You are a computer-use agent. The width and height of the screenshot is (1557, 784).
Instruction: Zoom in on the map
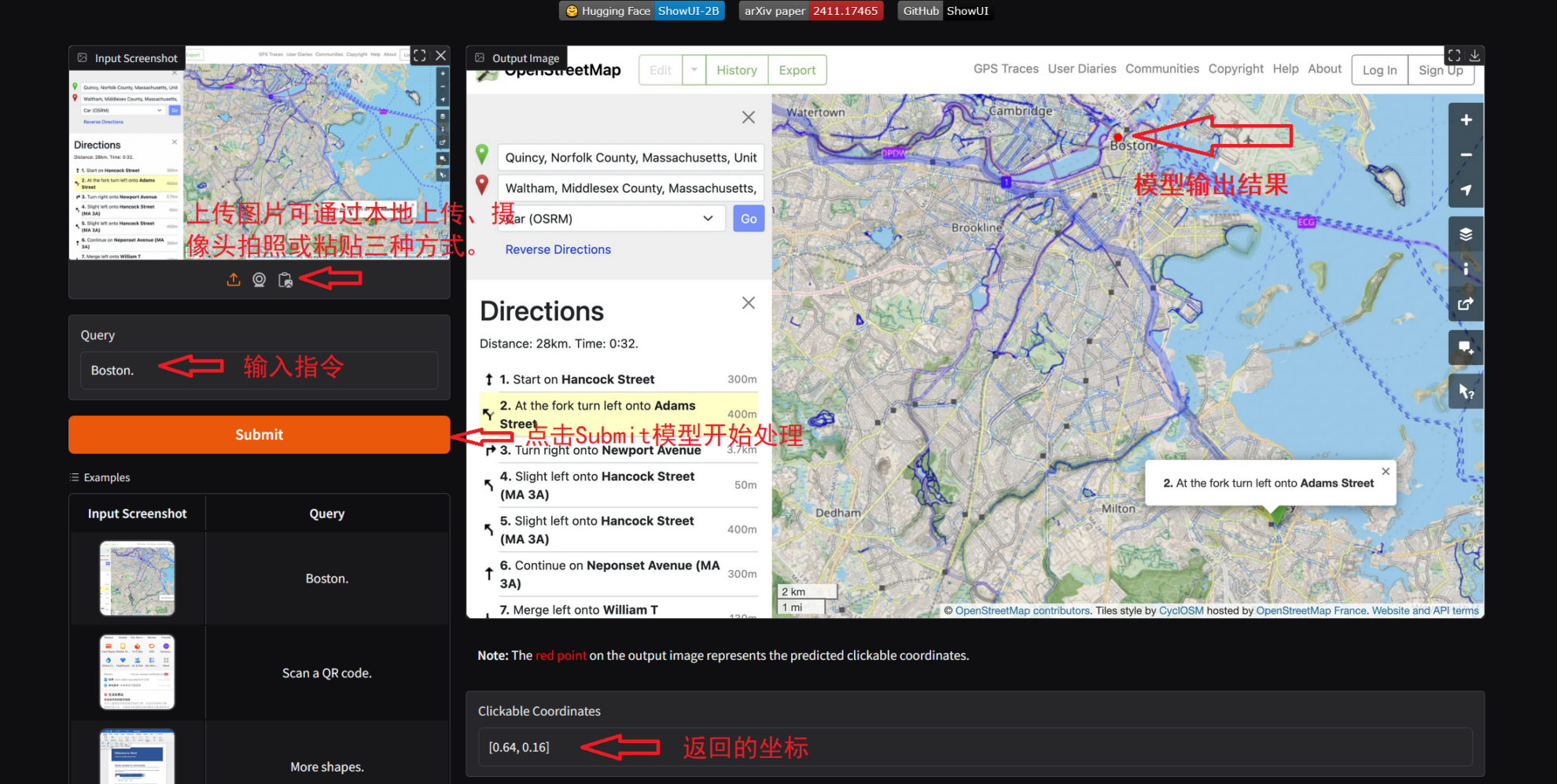pos(1466,120)
